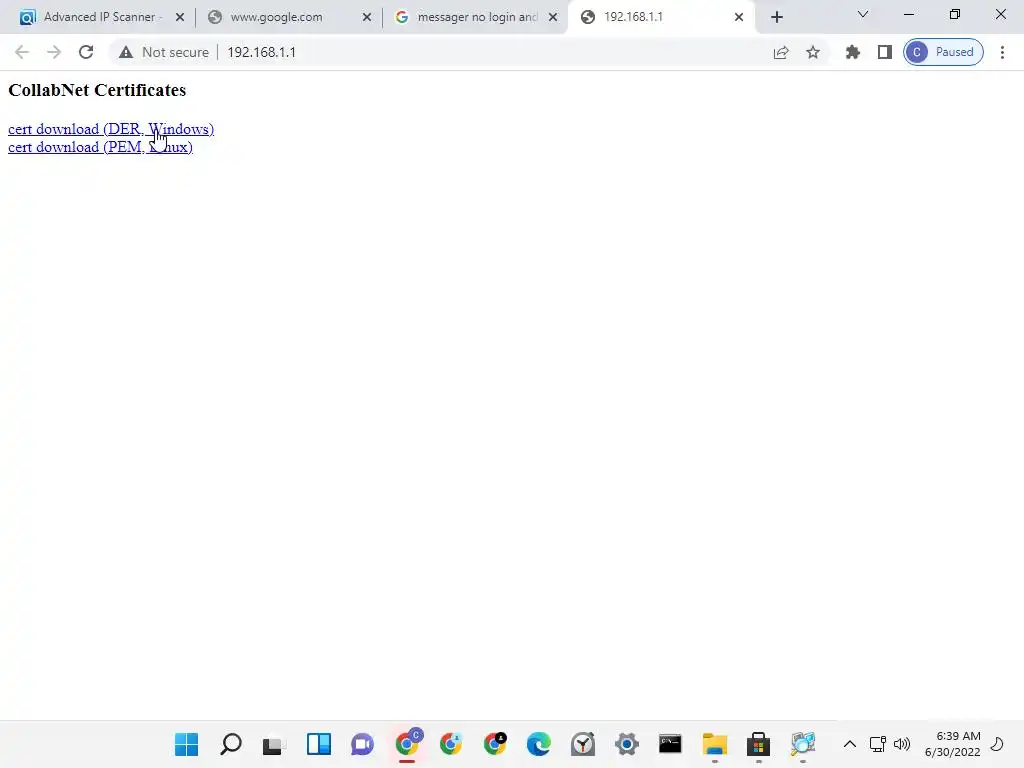Open the last pinned taskbar app icon
Screen dimensions: 1024x768
[803, 744]
